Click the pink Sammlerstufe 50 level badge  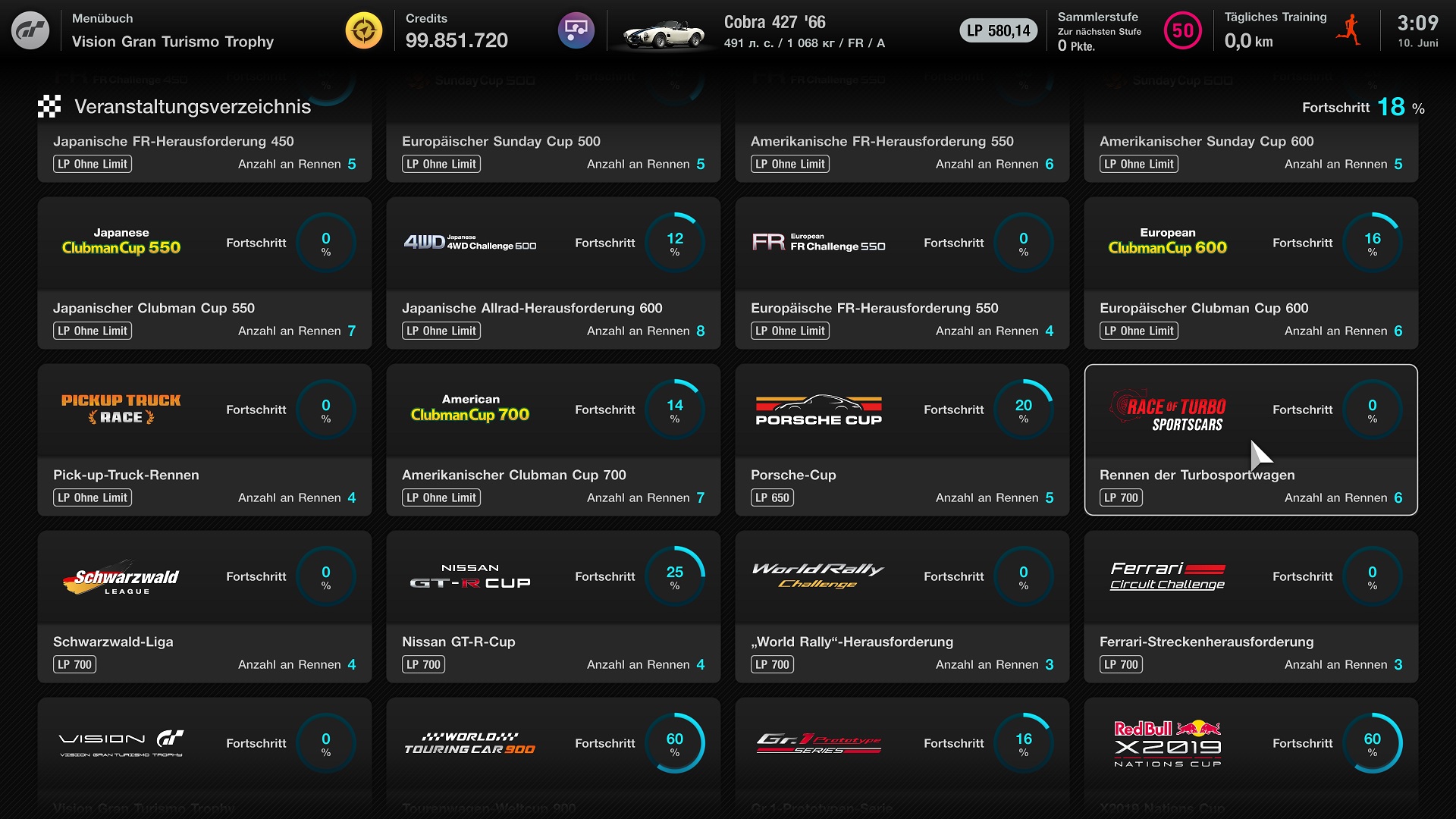(1182, 31)
